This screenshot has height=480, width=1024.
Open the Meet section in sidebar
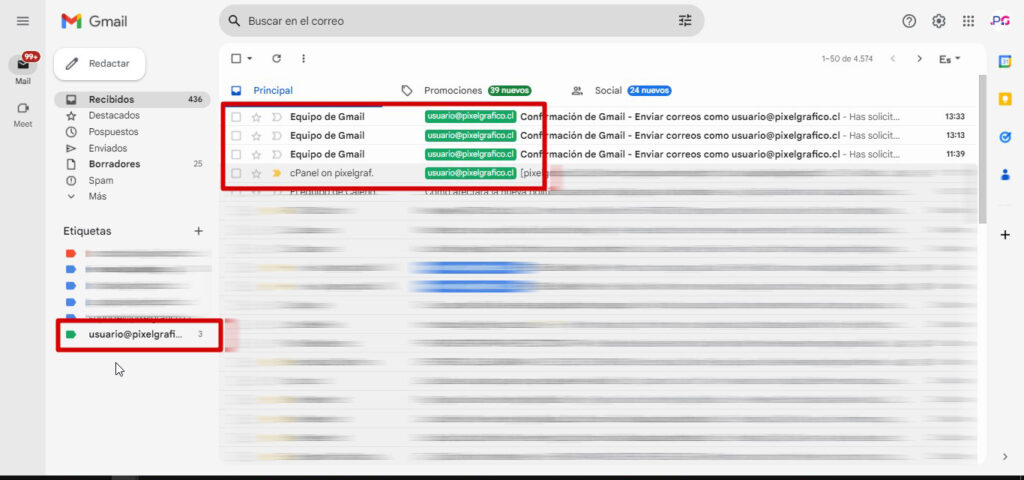pos(22,114)
